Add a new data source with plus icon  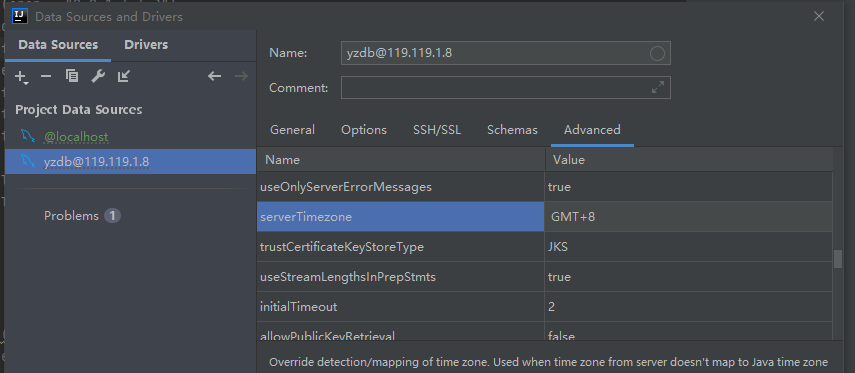coord(21,77)
